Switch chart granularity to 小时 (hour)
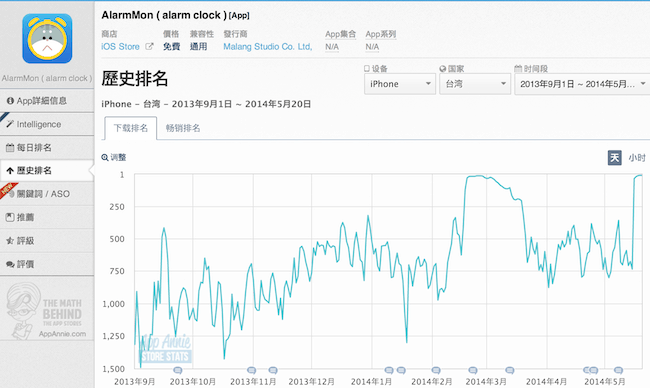Screen dimensions: 650x388 (637, 158)
